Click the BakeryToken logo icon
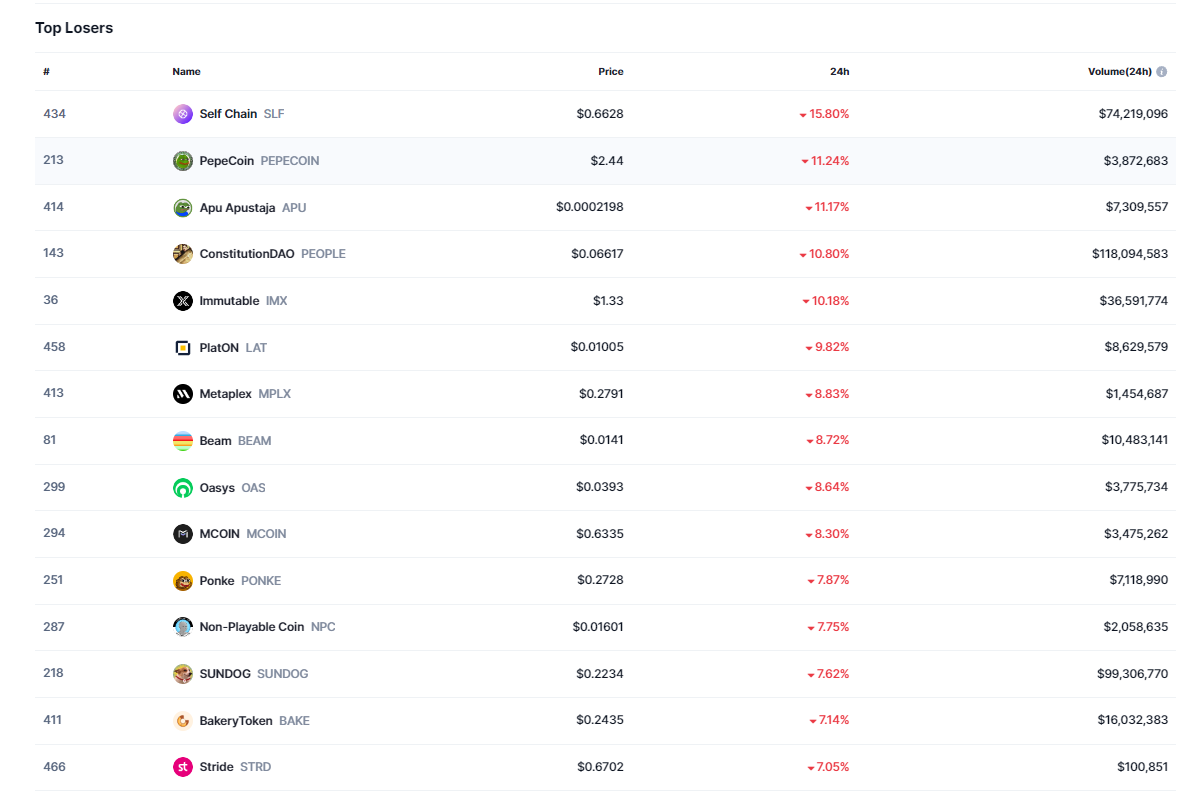1200x797 pixels. pyautogui.click(x=182, y=721)
